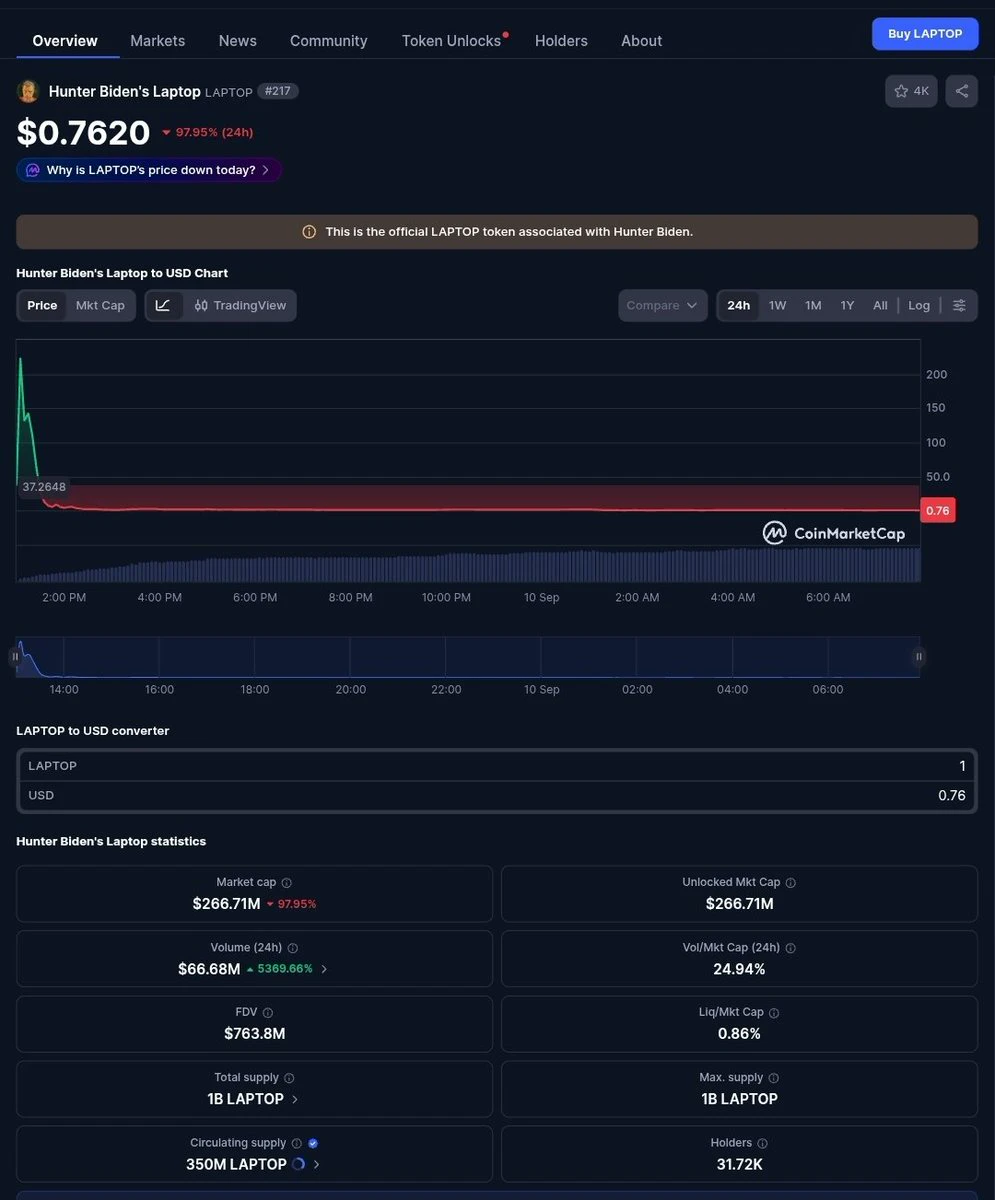Click the info icon next to Circulating supply
Image resolution: width=995 pixels, height=1200 pixels.
coord(297,1143)
